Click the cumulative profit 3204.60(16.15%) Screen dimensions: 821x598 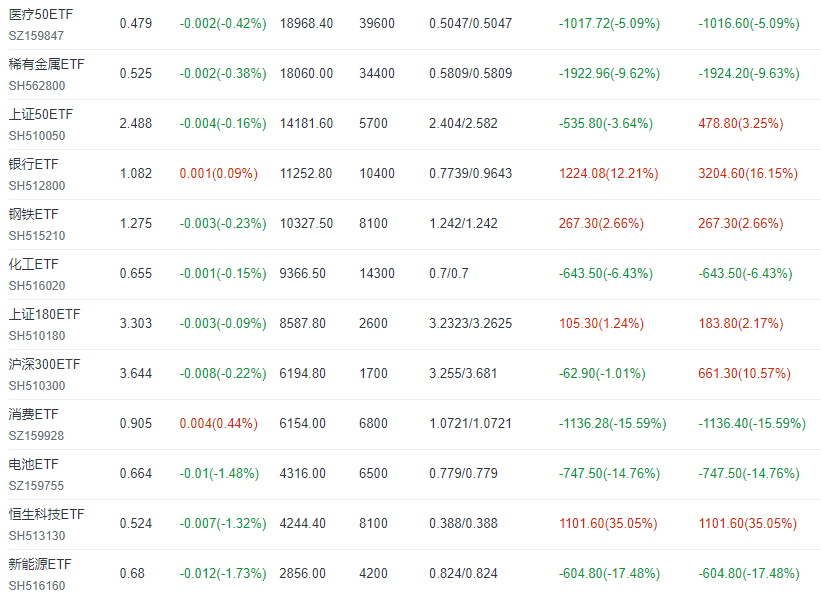[748, 173]
